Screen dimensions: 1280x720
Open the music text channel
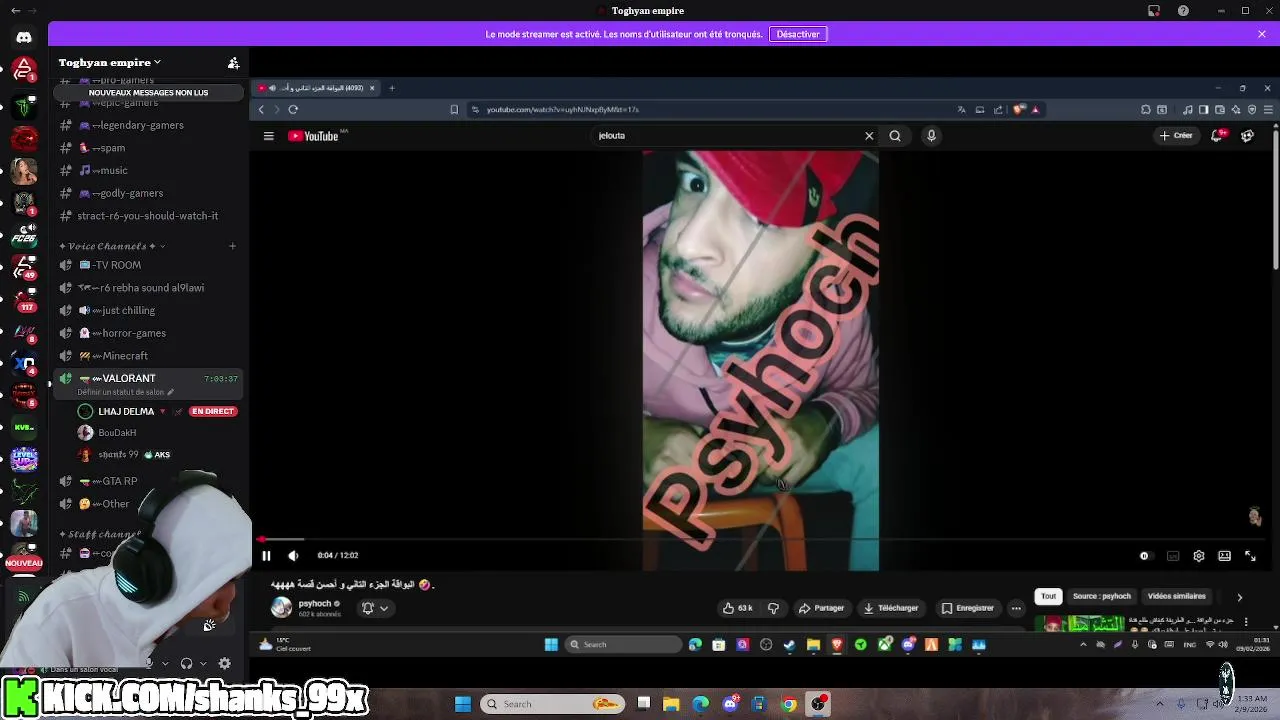click(147, 170)
